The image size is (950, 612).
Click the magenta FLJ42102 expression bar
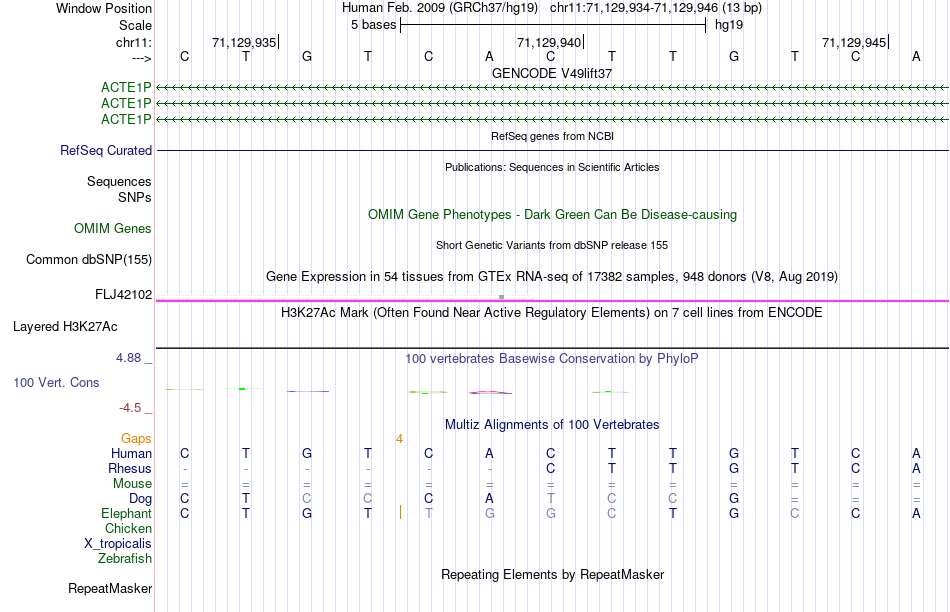click(552, 301)
